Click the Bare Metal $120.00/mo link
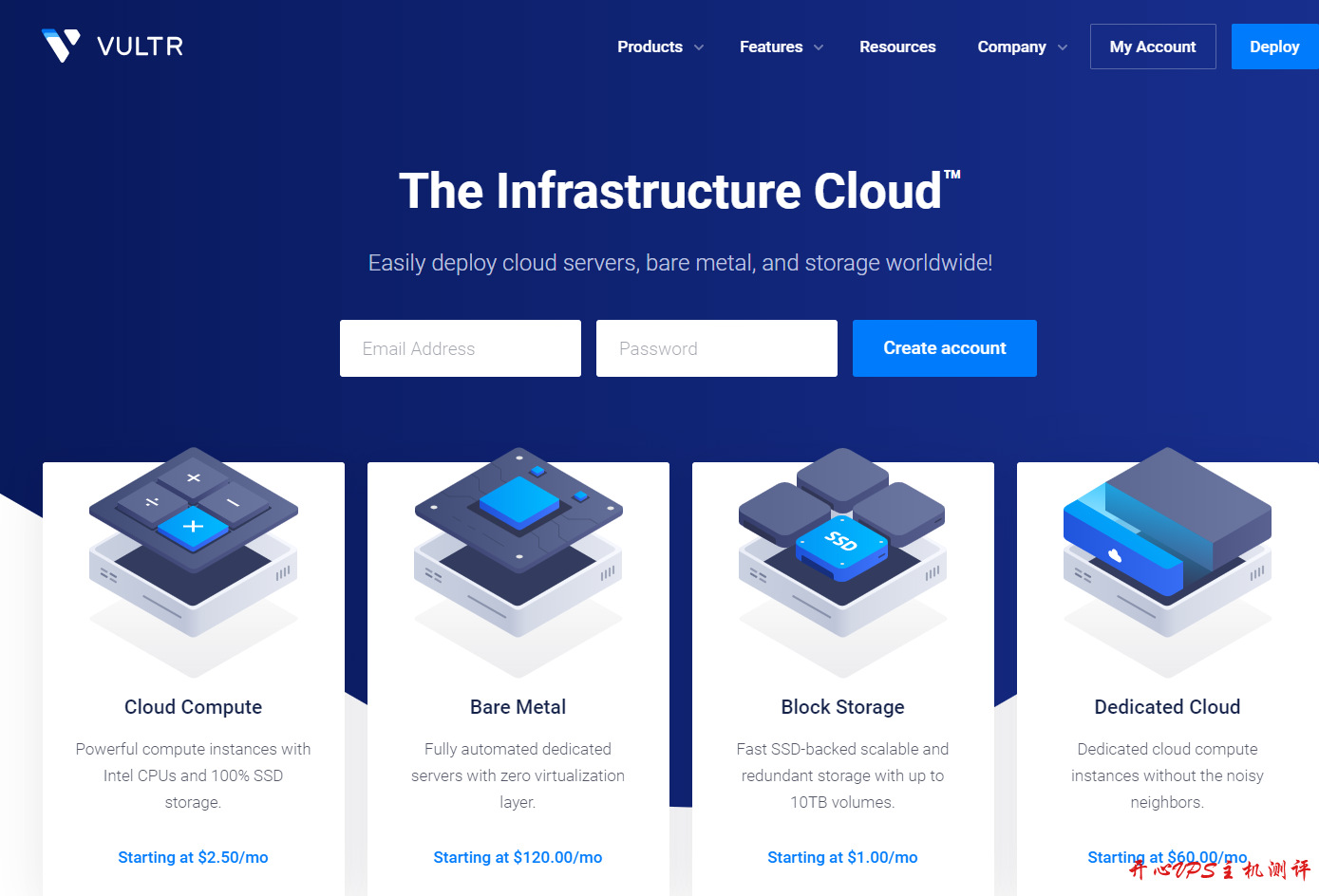Image resolution: width=1319 pixels, height=896 pixels. (518, 857)
